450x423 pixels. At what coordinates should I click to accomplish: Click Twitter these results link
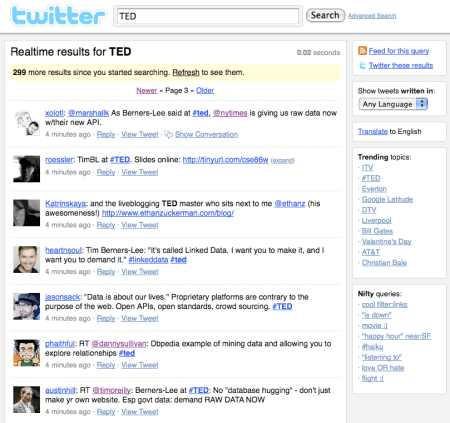pos(401,65)
